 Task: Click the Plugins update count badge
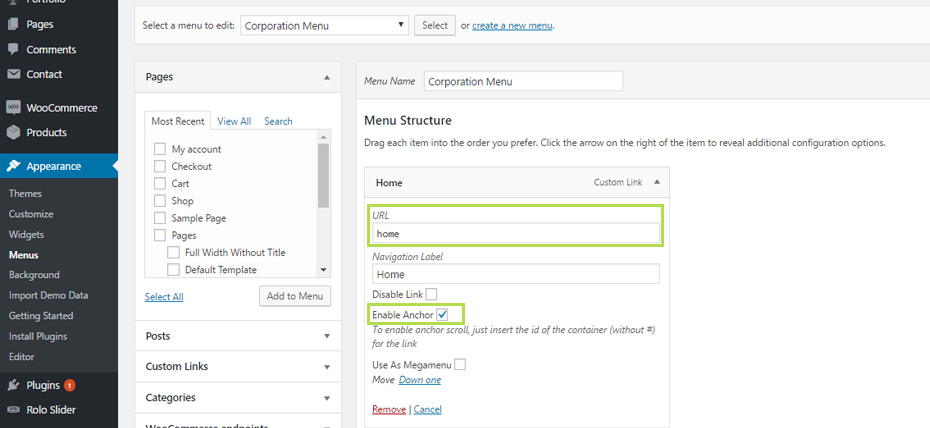[69, 385]
